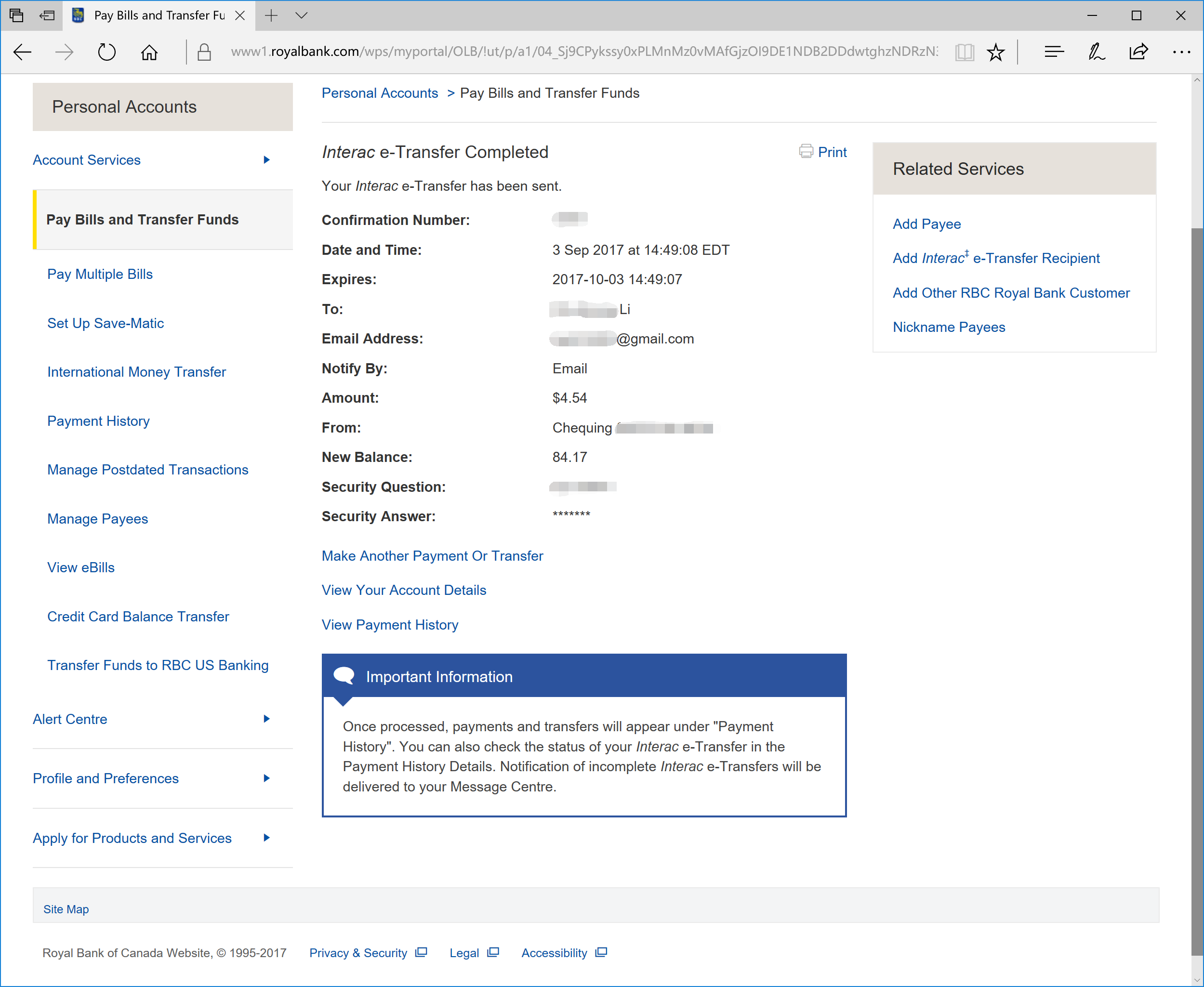Expand Apply for Products and Services arrow
The width and height of the screenshot is (1204, 987).
coord(266,838)
